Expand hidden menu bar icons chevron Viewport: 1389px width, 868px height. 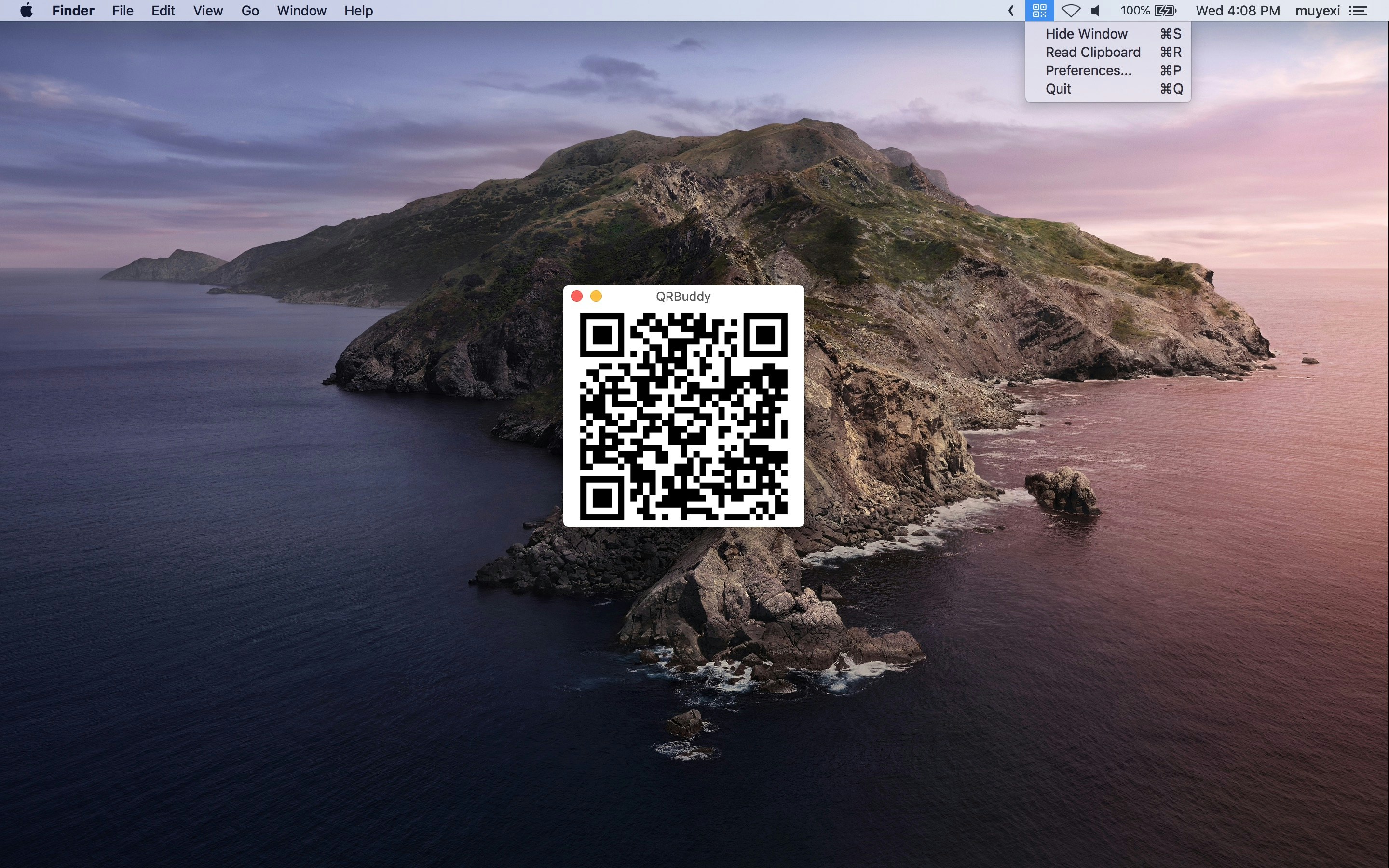[x=1011, y=10]
